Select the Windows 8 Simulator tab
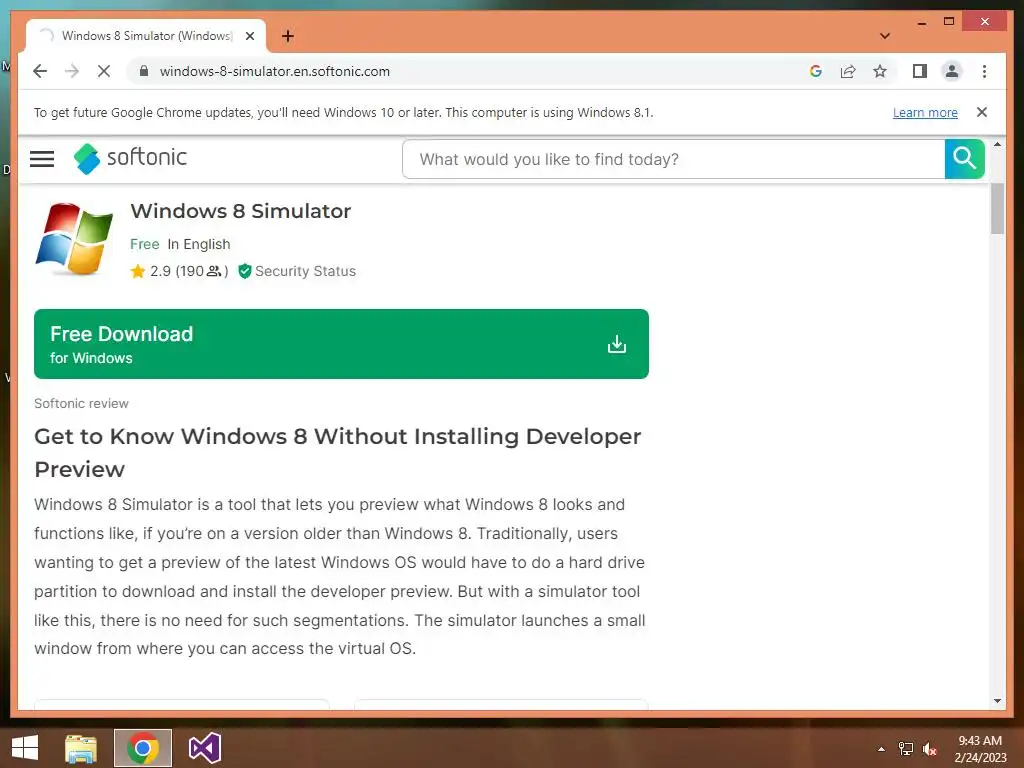 coord(146,36)
